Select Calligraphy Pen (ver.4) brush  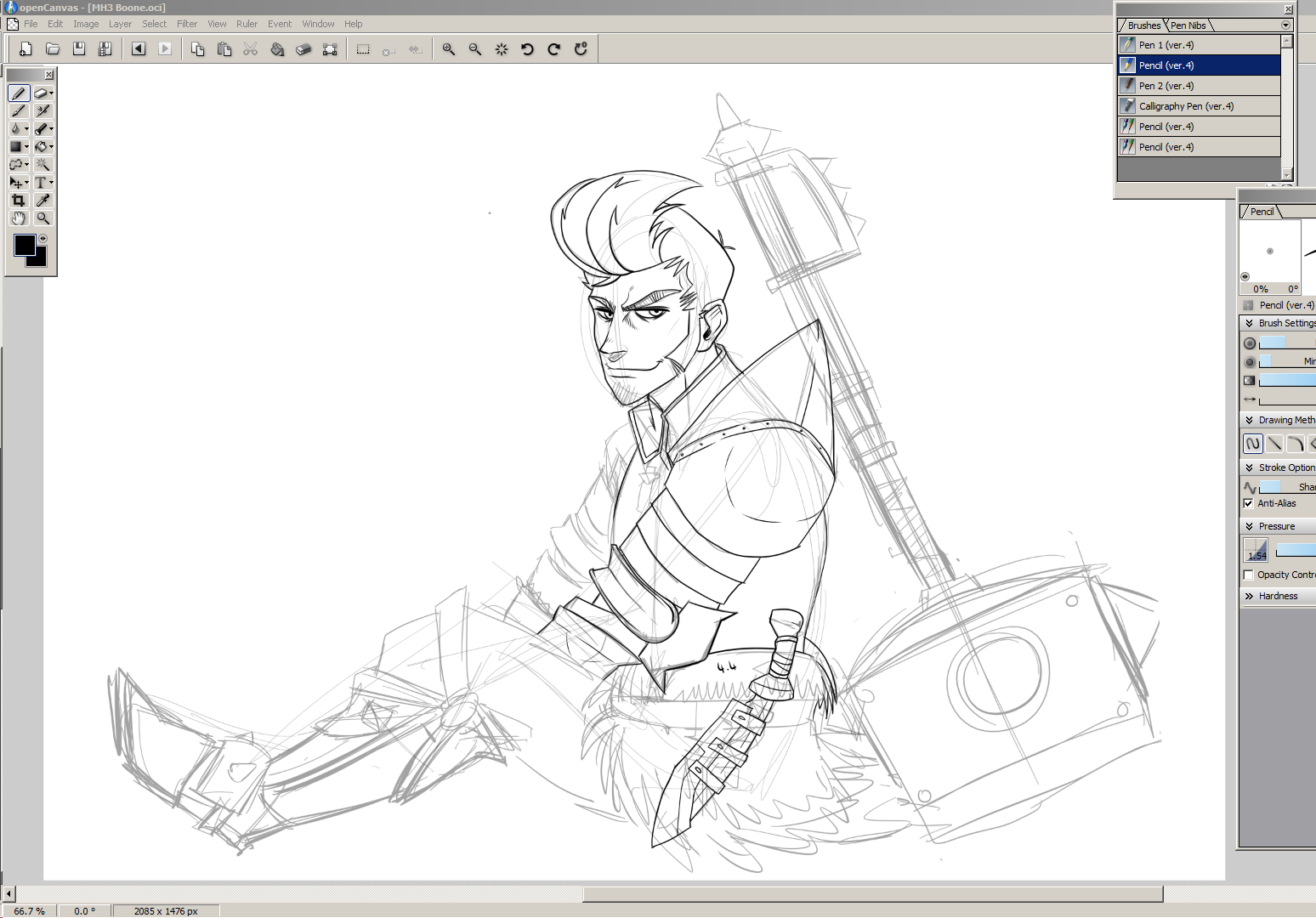[x=1200, y=106]
